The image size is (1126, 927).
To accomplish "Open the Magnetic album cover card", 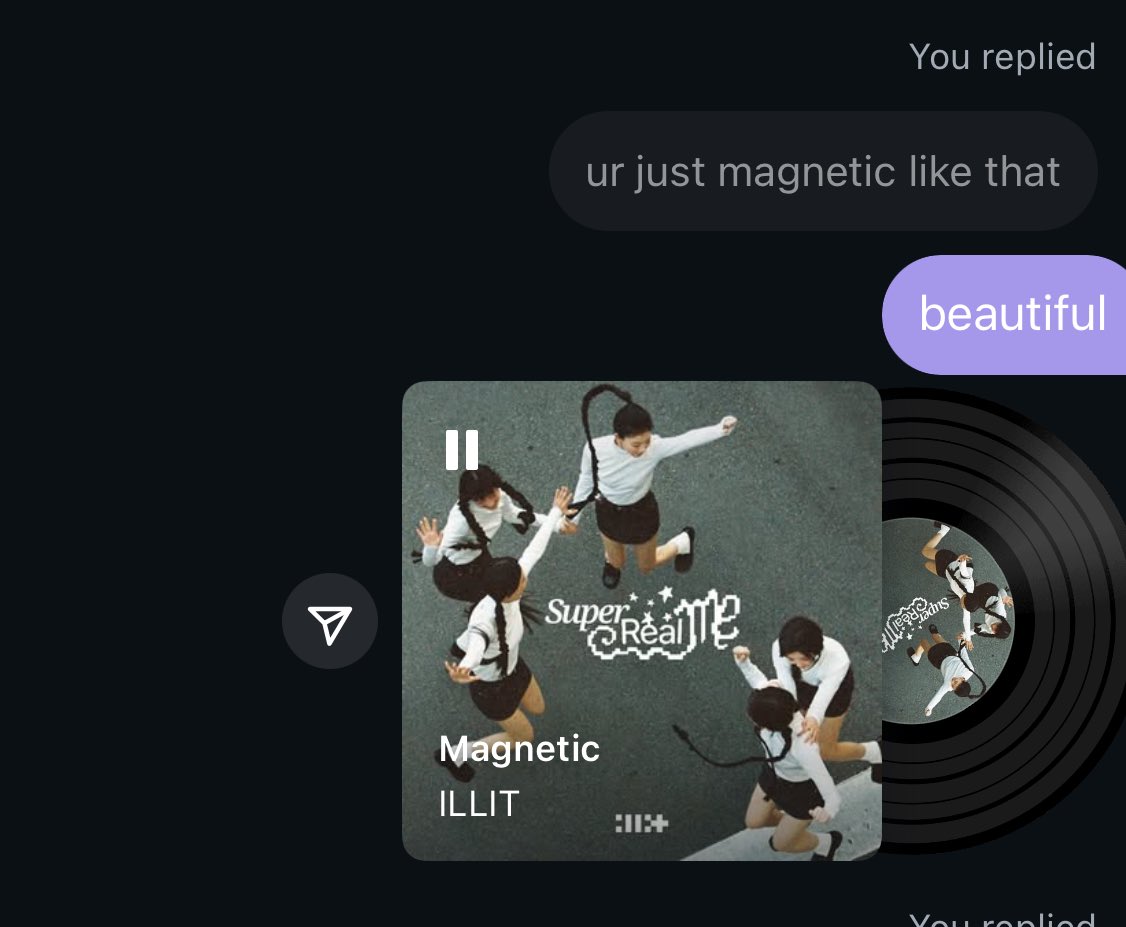I will click(641, 621).
